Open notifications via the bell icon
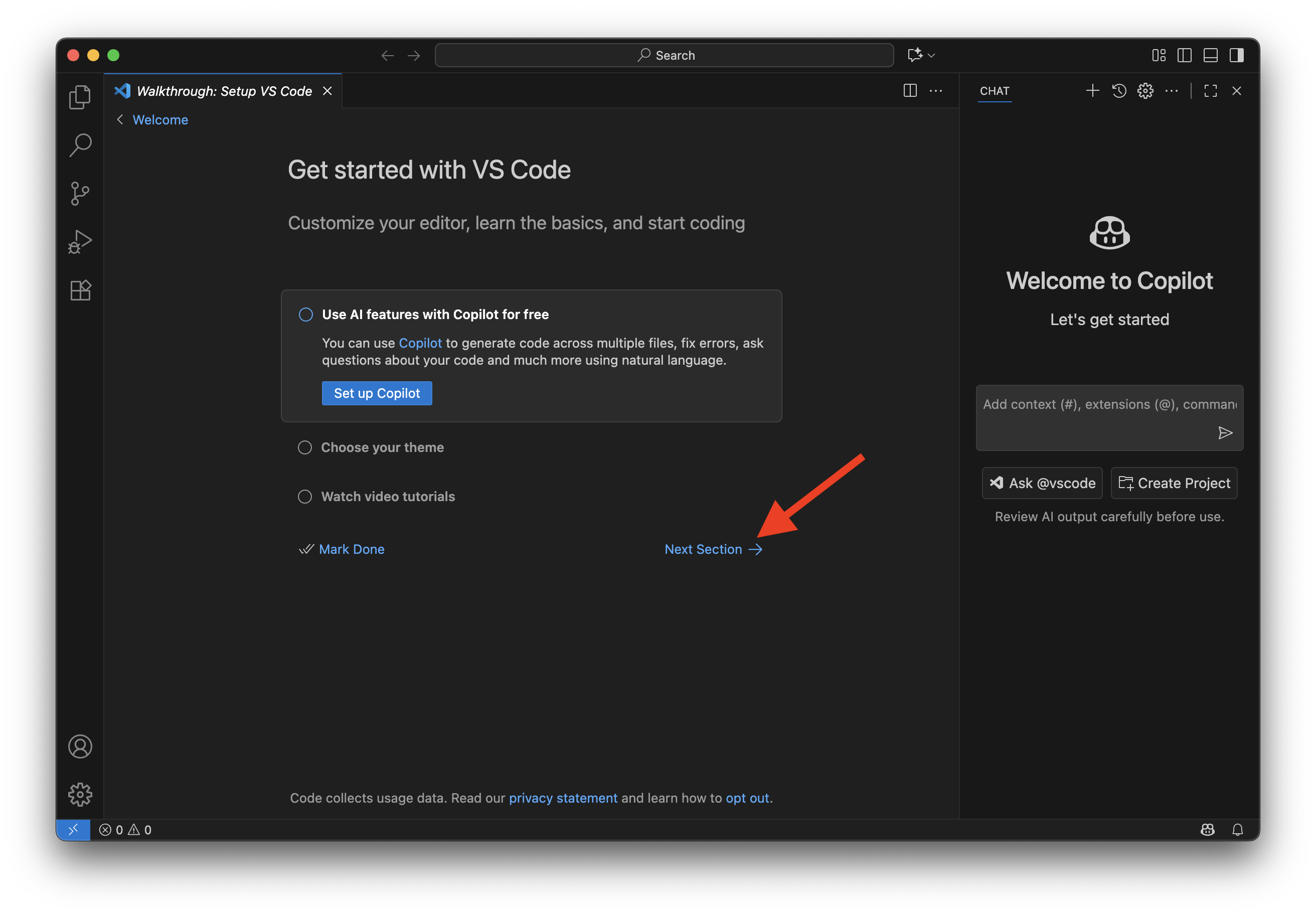Viewport: 1316px width, 915px height. [1237, 830]
